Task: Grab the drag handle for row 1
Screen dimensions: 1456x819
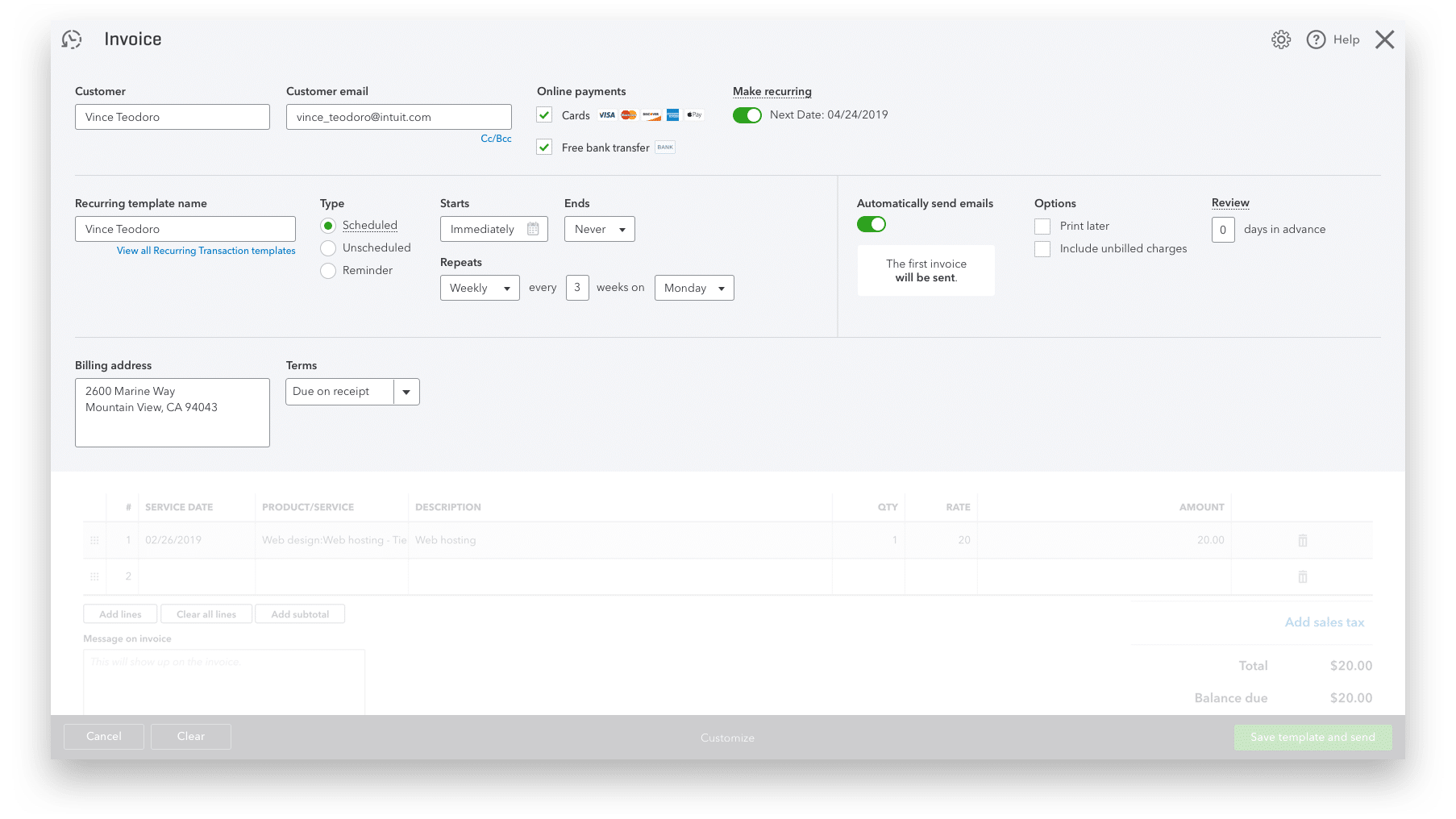Action: pyautogui.click(x=94, y=540)
